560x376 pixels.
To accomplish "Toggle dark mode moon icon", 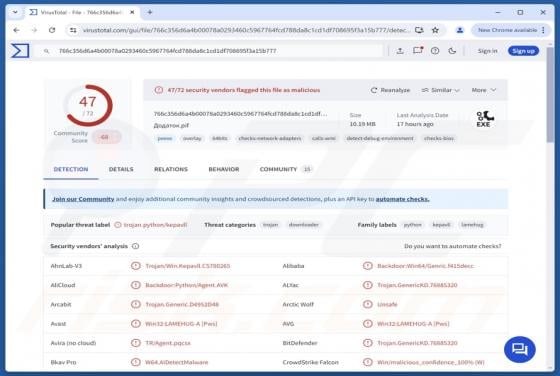I will point(452,51).
